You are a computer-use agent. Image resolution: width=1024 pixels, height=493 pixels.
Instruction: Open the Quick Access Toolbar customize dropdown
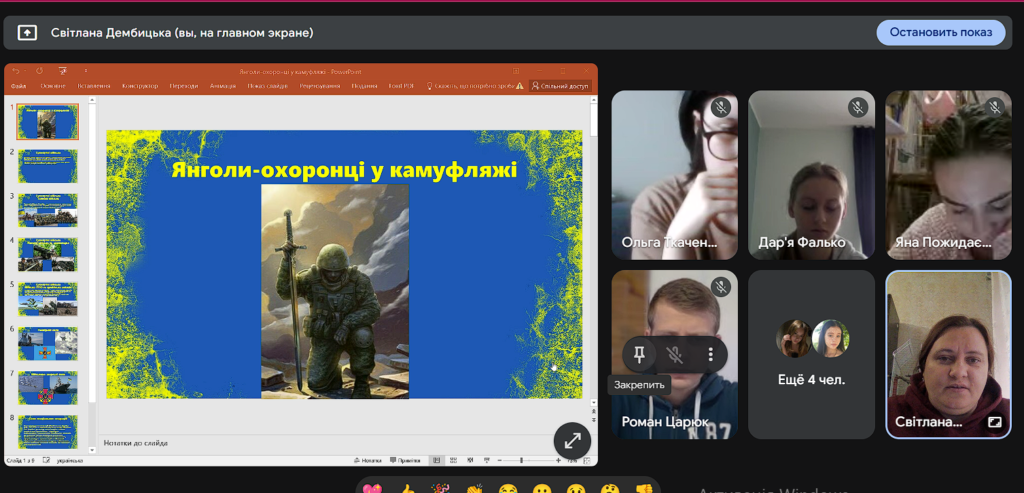click(86, 71)
